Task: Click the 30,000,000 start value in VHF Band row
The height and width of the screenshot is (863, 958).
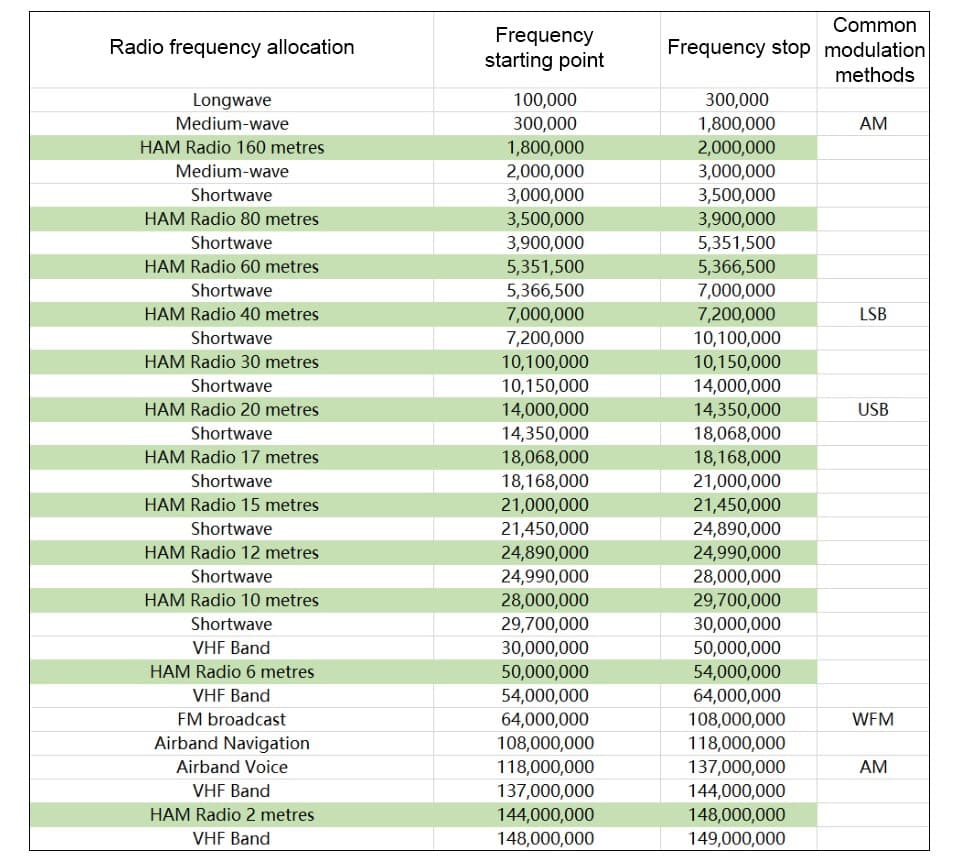Action: pyautogui.click(x=544, y=647)
